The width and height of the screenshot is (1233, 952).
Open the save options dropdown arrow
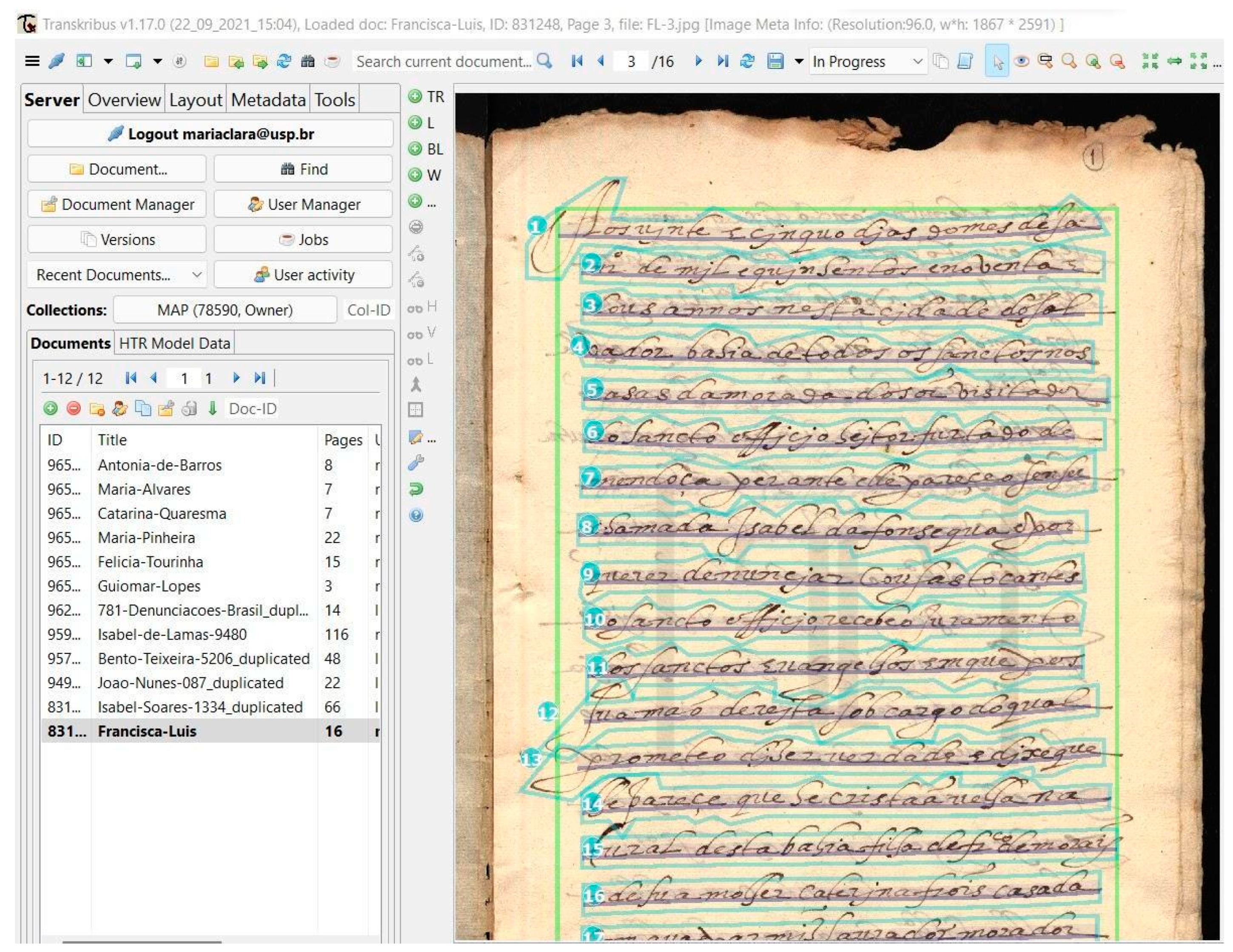pyautogui.click(x=799, y=61)
